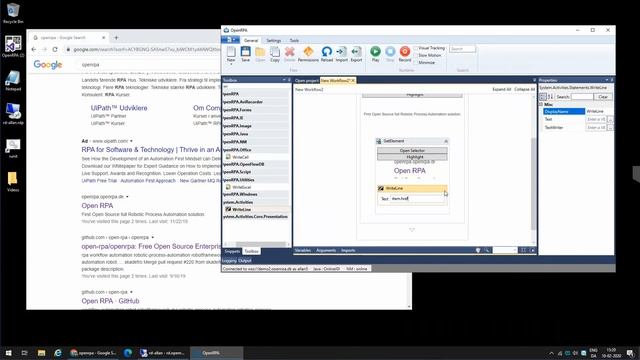Save the workflow with the Save icon
This screenshot has height=360, width=640.
[245, 52]
